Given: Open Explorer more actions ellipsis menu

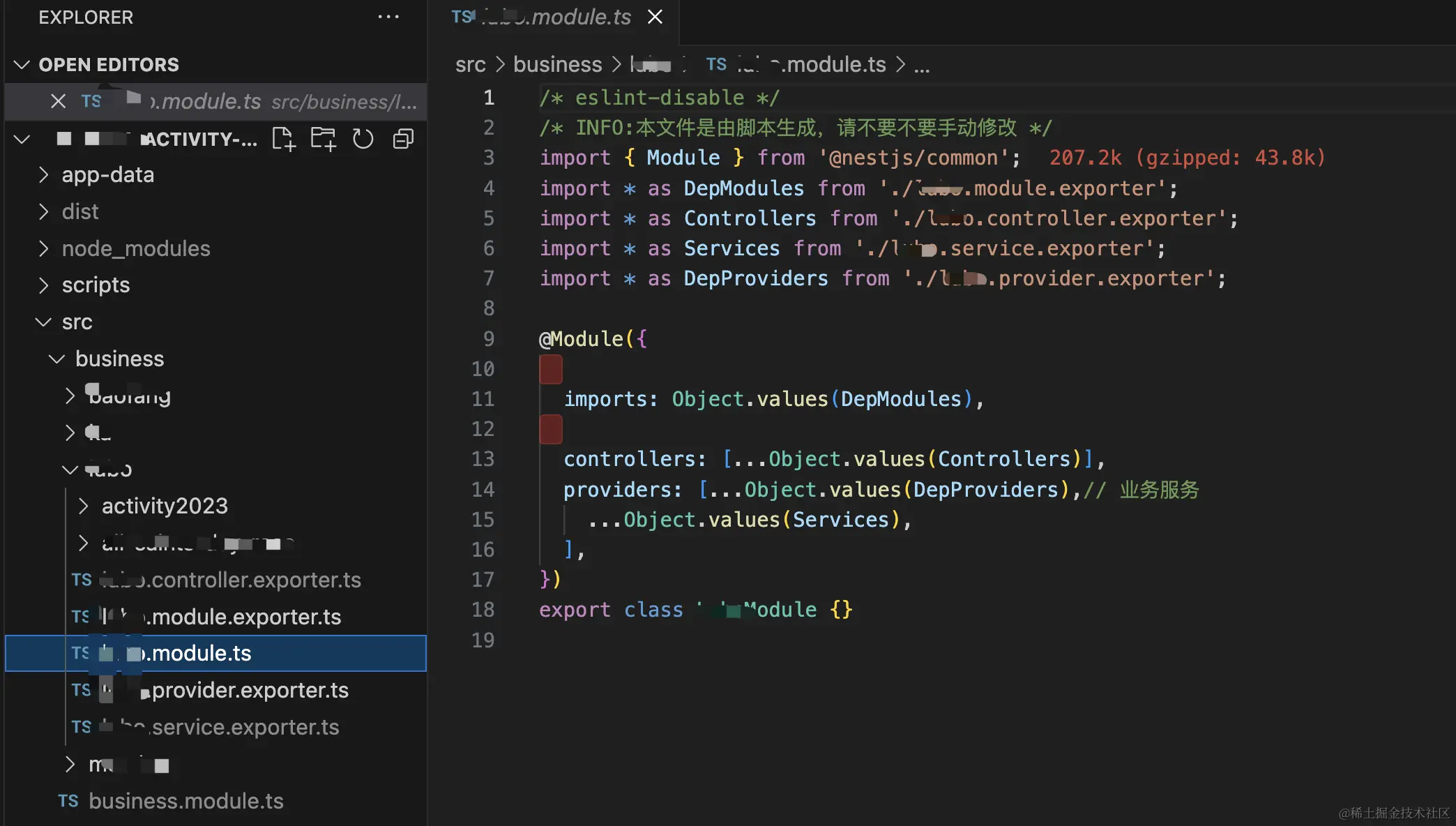Looking at the screenshot, I should [388, 17].
